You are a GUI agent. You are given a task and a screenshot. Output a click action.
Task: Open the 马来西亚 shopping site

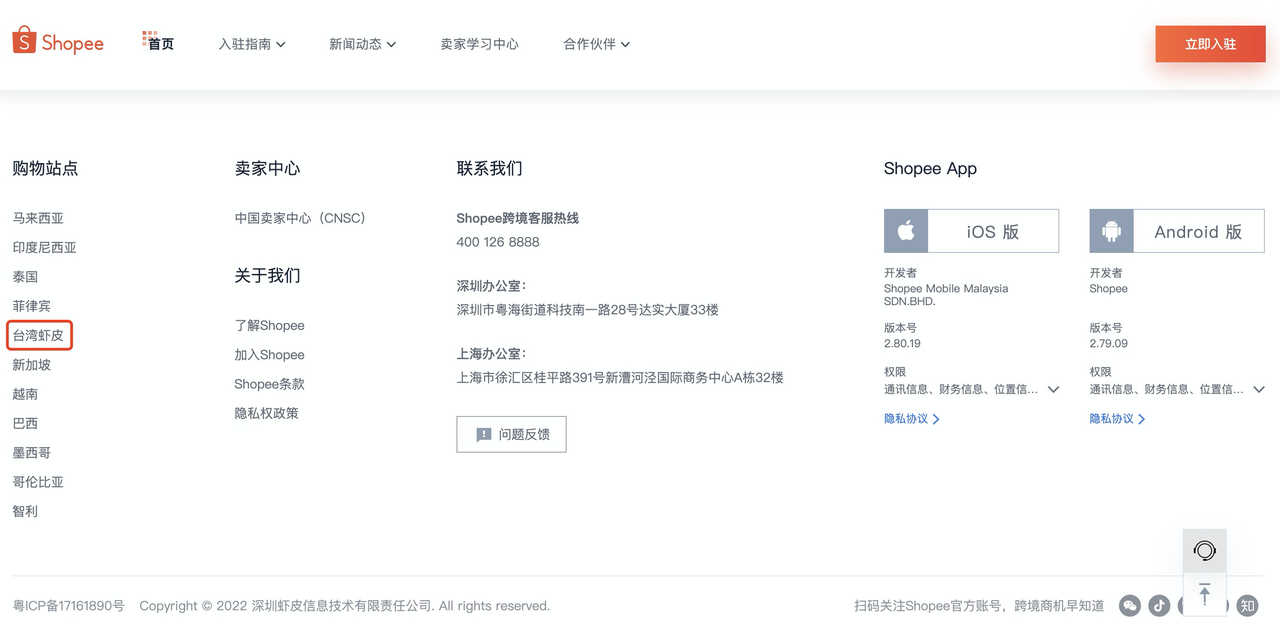pos(38,218)
